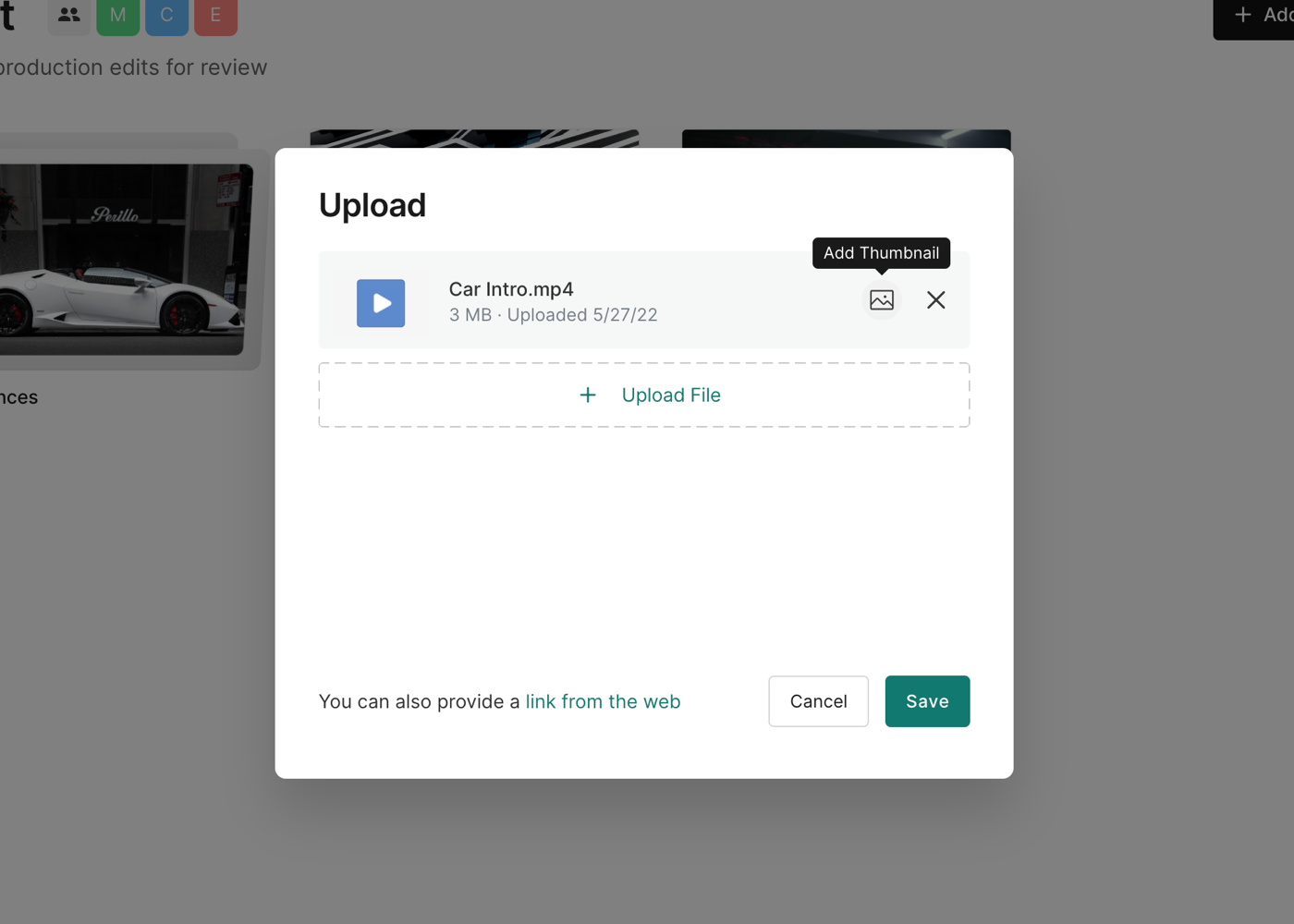Click the Car Intro.mp4 file name

(511, 289)
